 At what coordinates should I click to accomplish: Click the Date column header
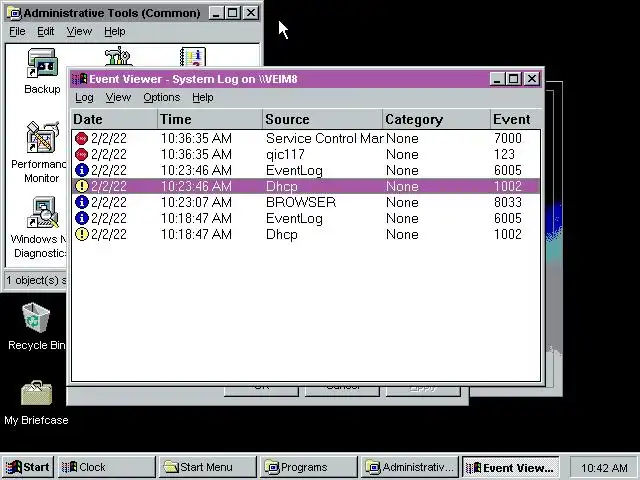coord(114,119)
